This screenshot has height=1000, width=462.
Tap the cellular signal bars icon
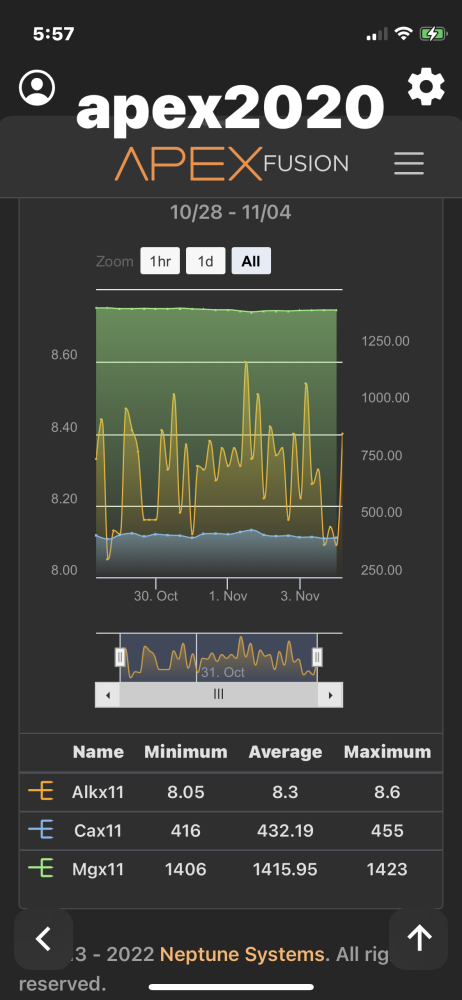[x=377, y=34]
